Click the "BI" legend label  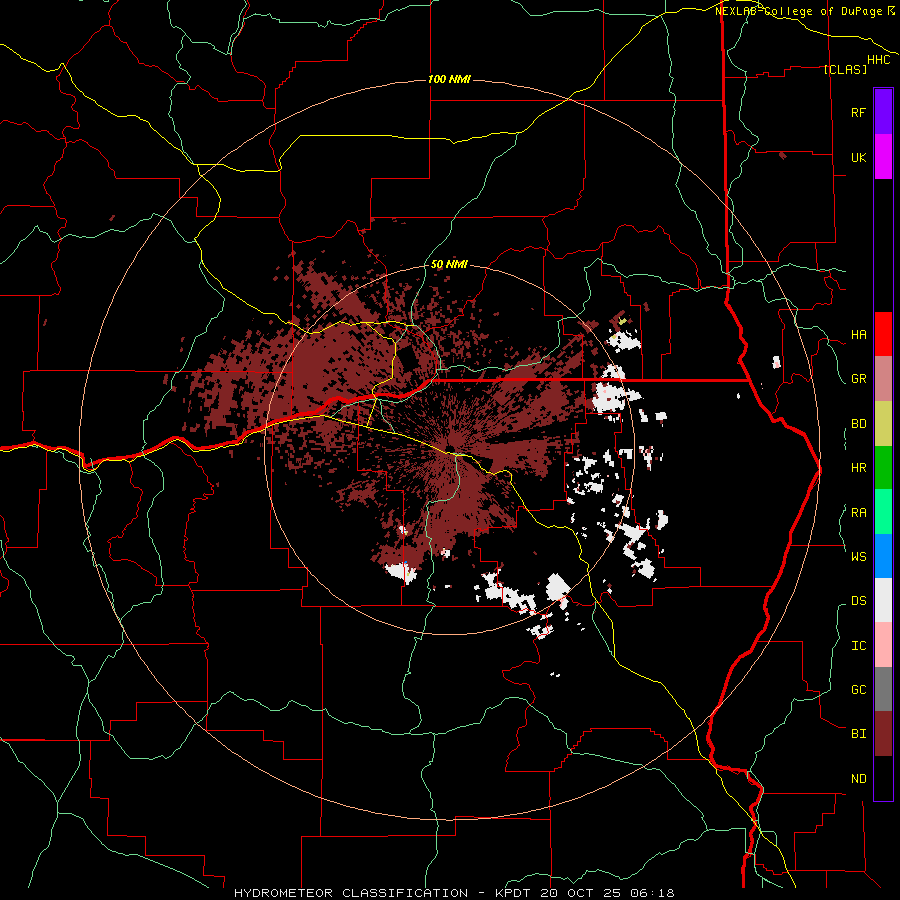pos(858,734)
